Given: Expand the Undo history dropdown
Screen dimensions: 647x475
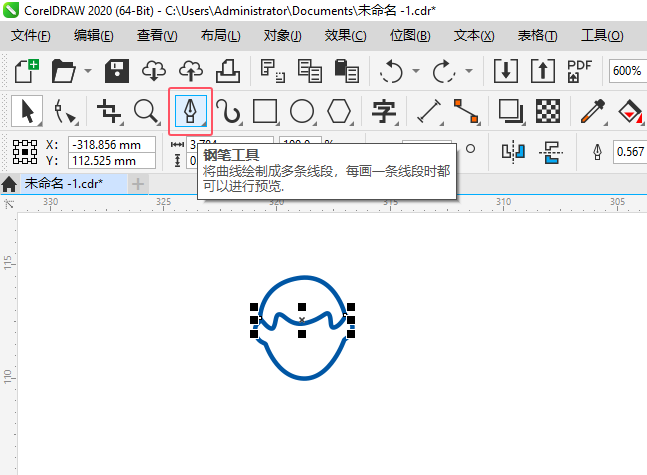Looking at the screenshot, I should coord(416,71).
